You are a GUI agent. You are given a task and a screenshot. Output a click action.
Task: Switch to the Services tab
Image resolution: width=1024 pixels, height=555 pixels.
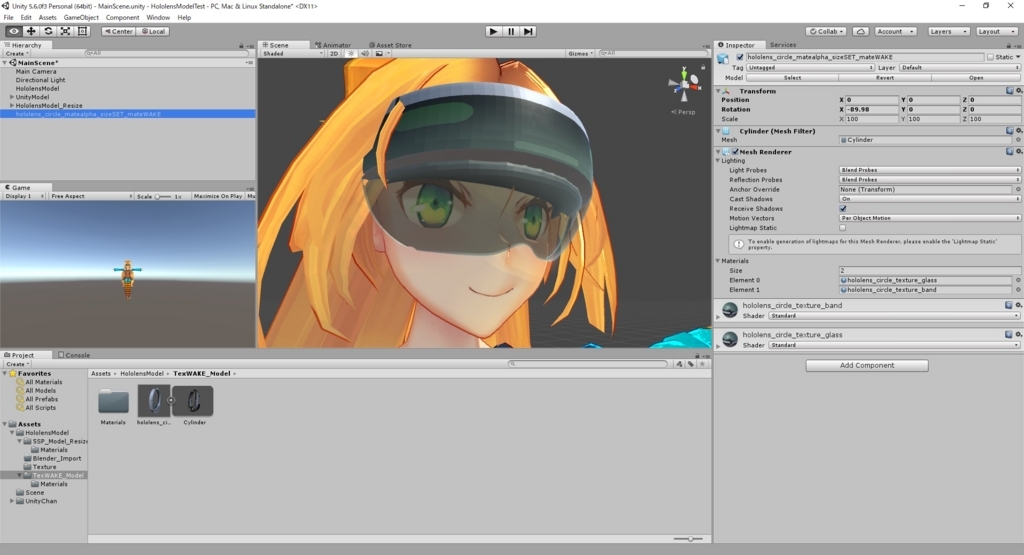pyautogui.click(x=782, y=45)
